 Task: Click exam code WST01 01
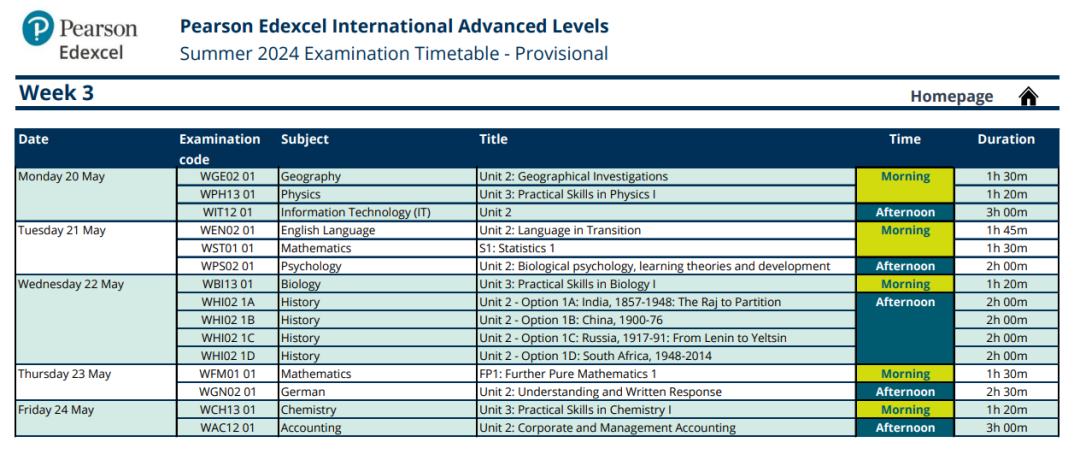[227, 248]
